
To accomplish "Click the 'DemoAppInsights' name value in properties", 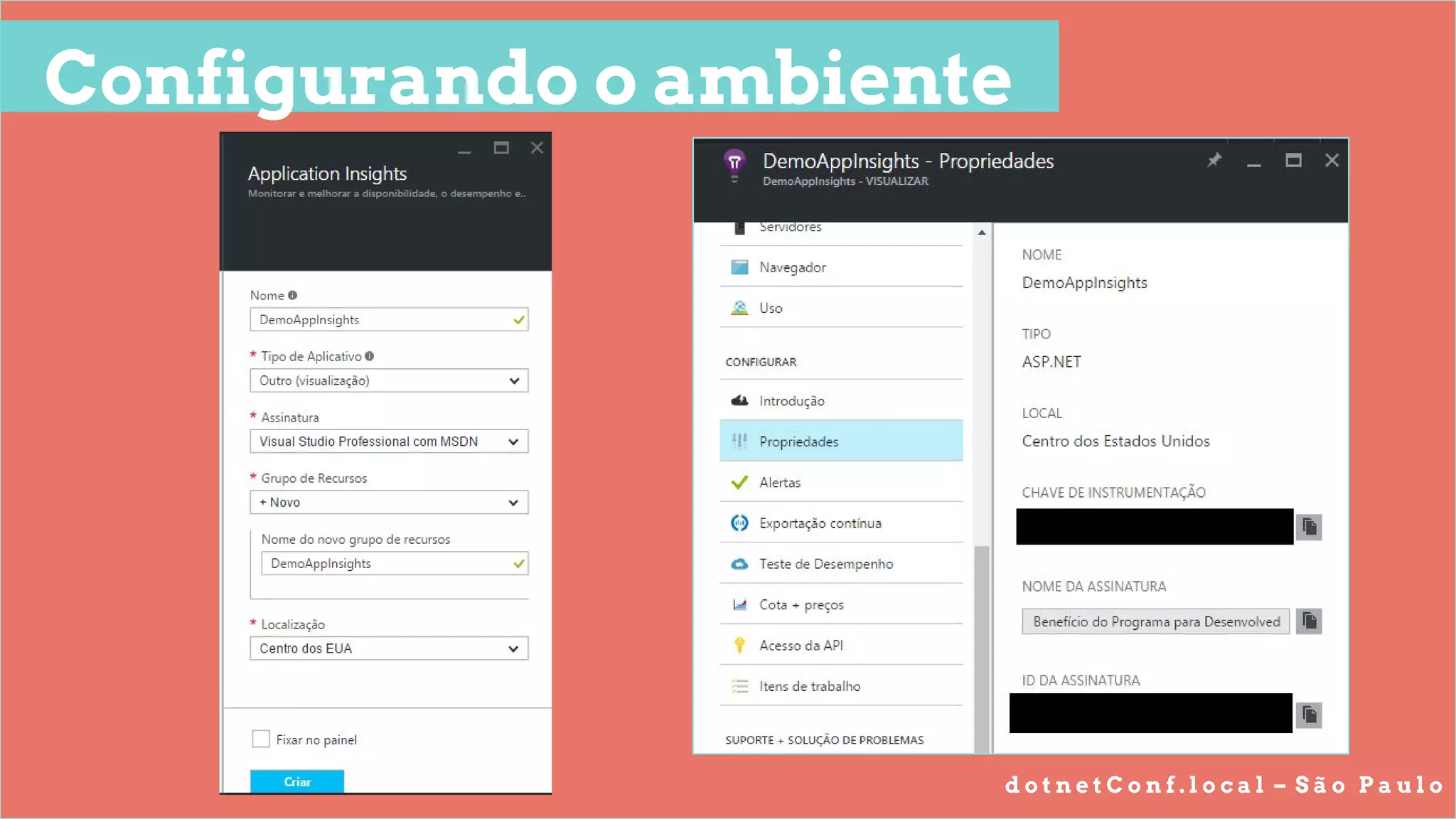I will pos(1085,283).
